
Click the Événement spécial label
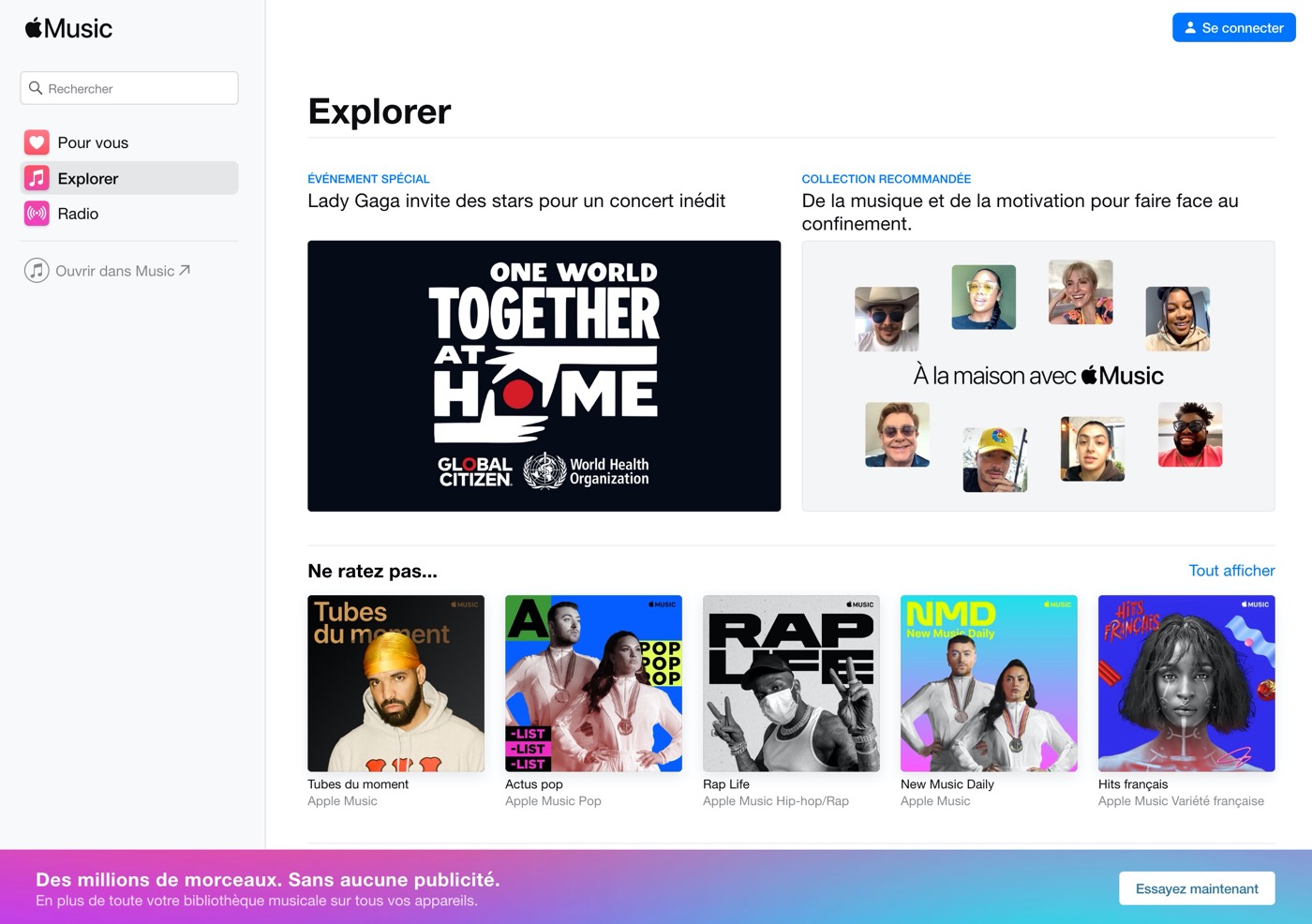coord(368,179)
